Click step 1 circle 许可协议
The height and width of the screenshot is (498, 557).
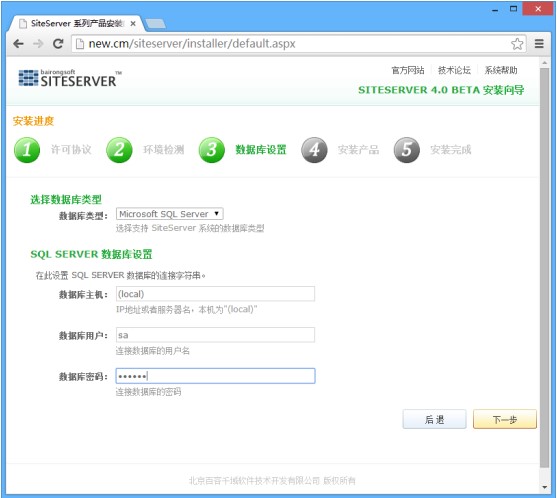click(27, 150)
